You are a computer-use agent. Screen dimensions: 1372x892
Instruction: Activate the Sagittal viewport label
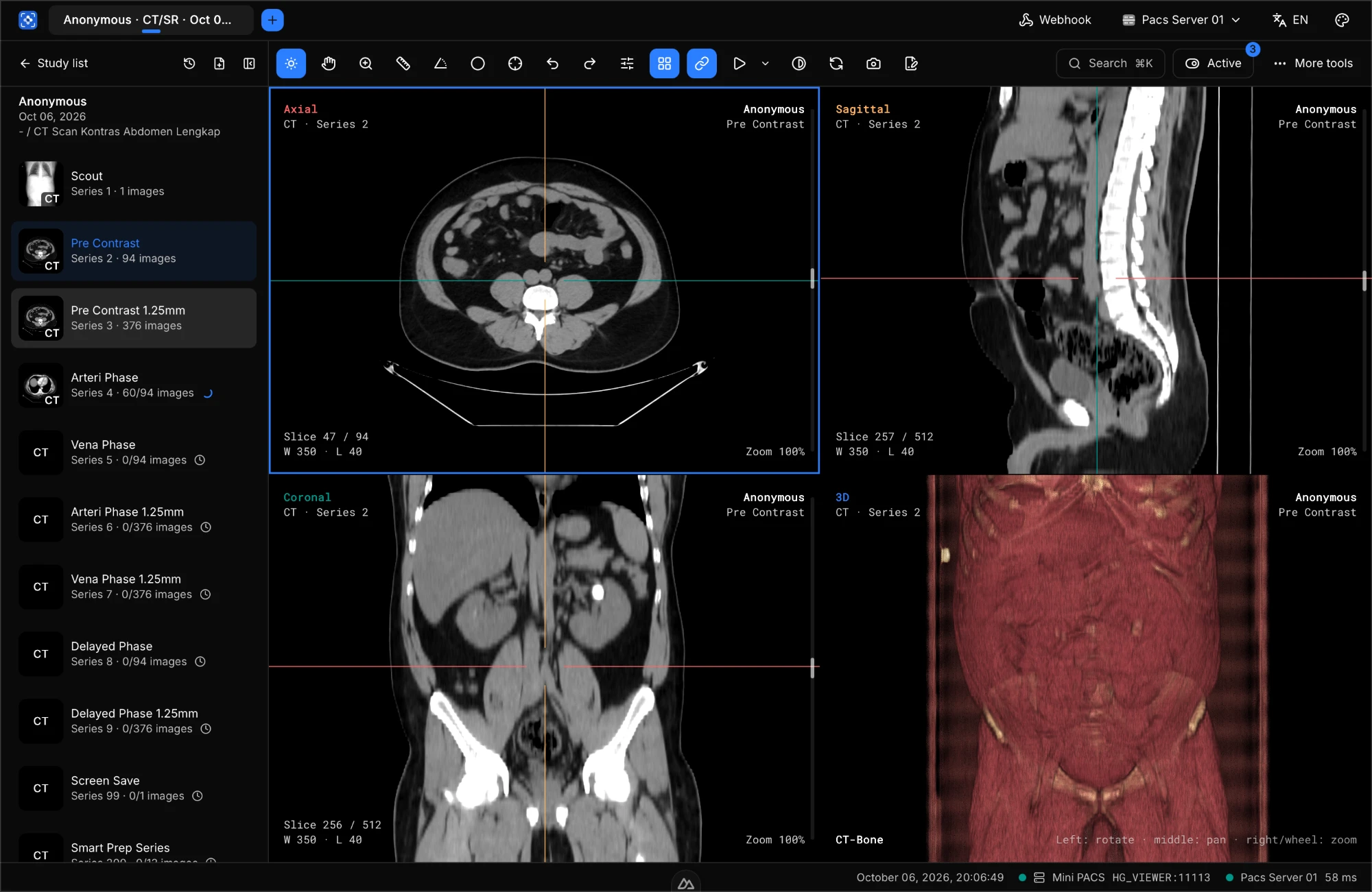862,109
